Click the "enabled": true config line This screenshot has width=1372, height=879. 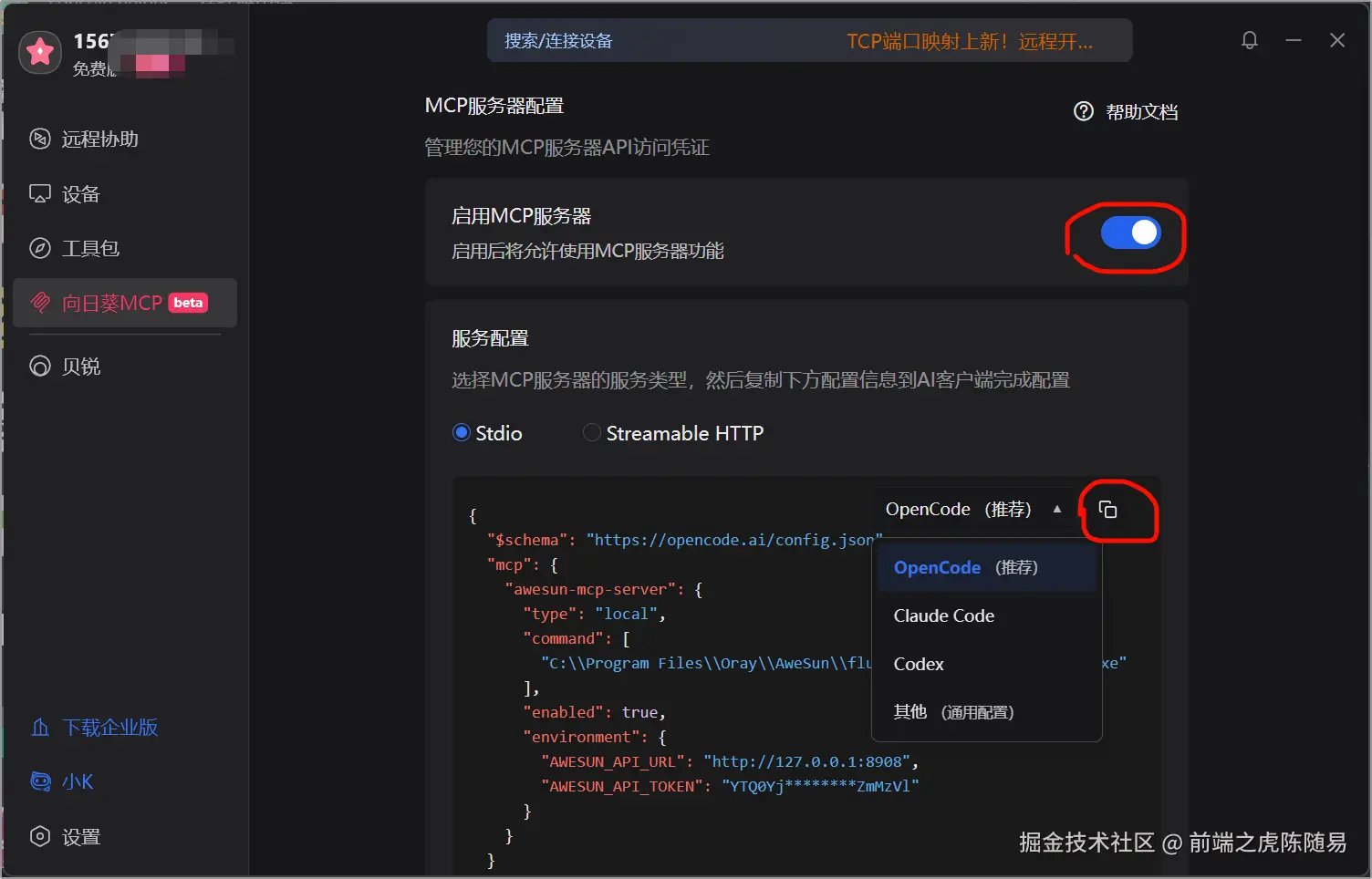tap(594, 712)
